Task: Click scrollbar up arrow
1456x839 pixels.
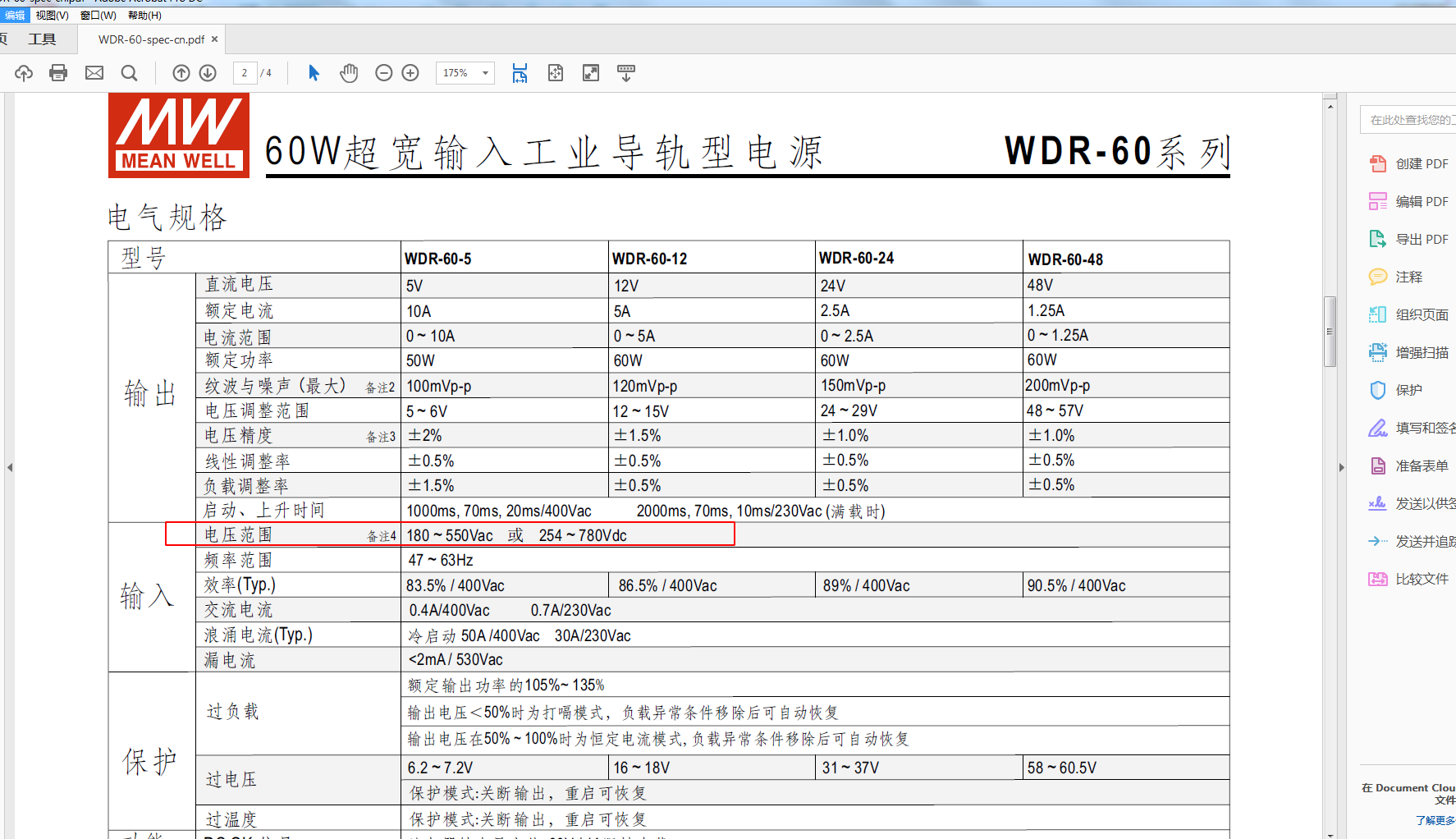Action: click(1330, 105)
